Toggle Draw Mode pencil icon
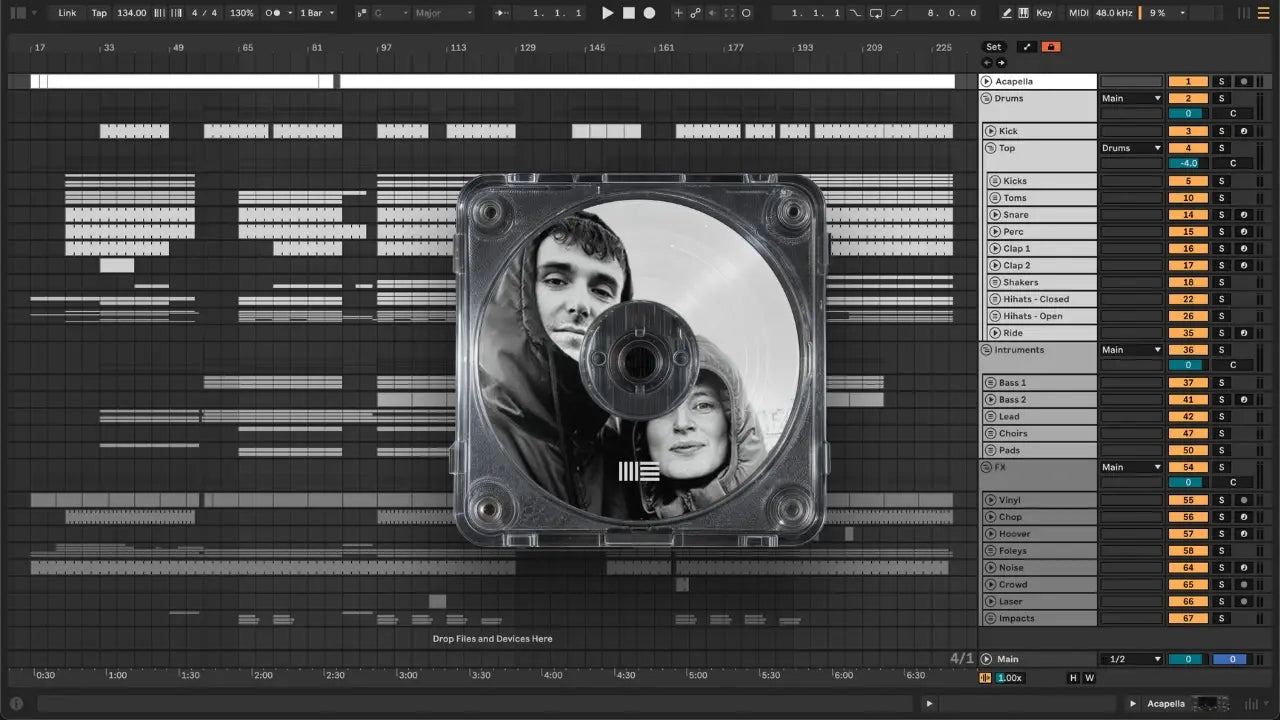 point(1006,13)
